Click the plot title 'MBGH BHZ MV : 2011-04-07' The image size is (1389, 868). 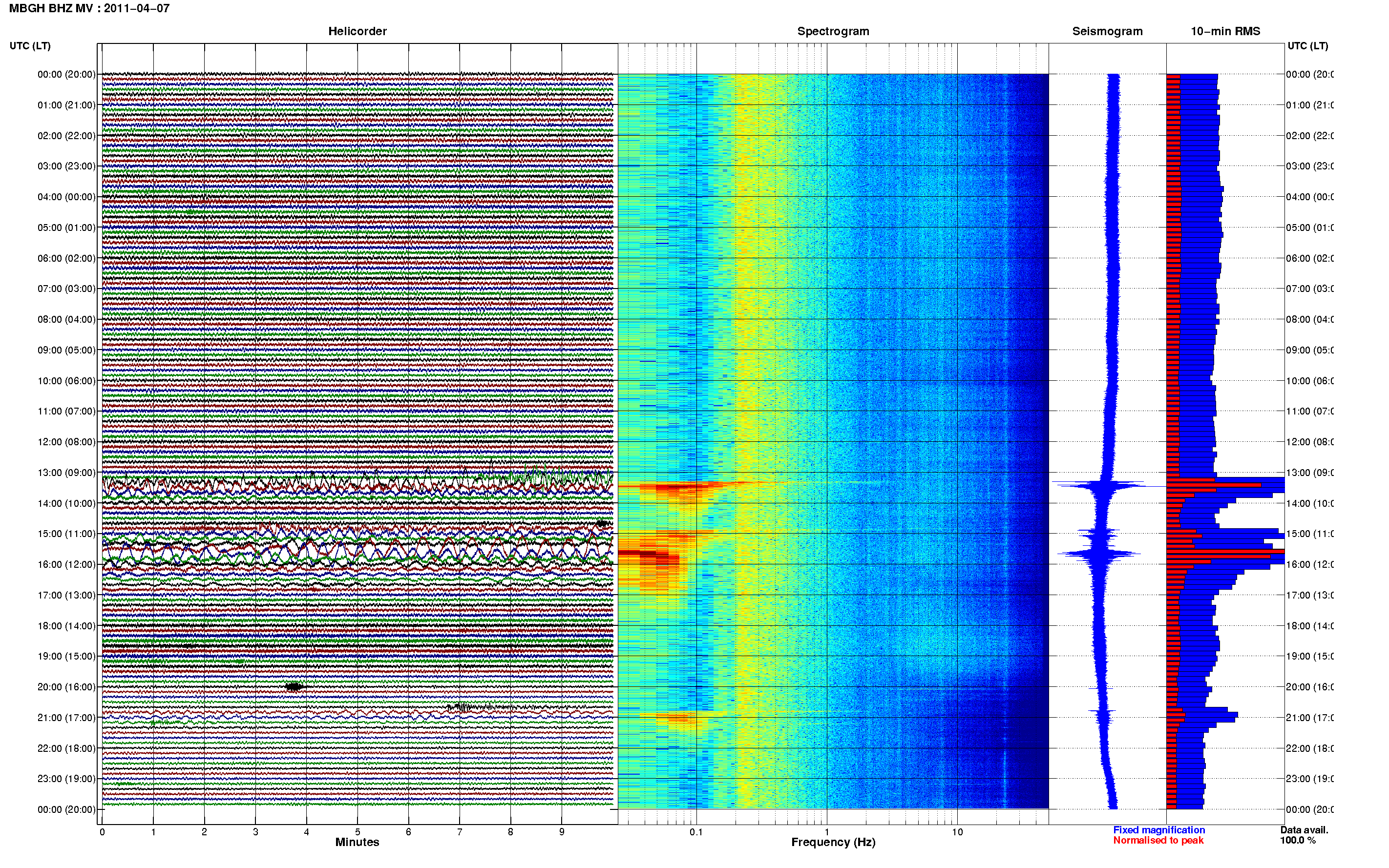(89, 8)
